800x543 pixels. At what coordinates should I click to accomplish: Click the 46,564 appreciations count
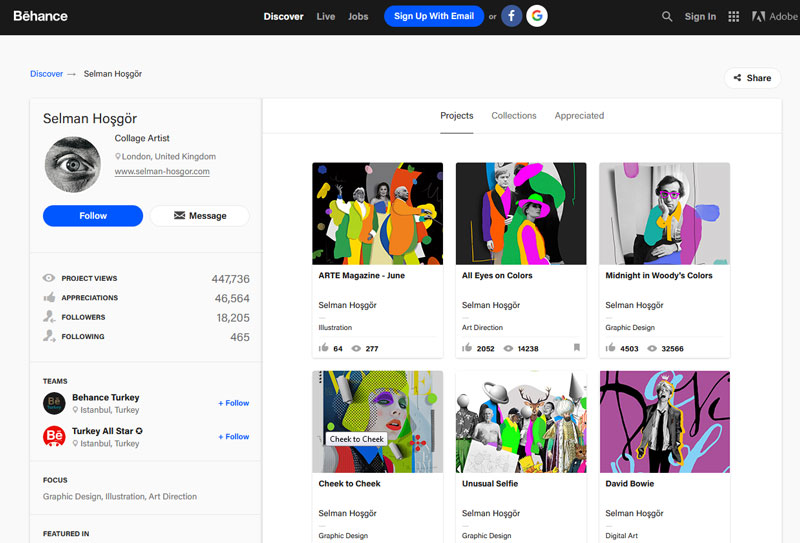(232, 299)
